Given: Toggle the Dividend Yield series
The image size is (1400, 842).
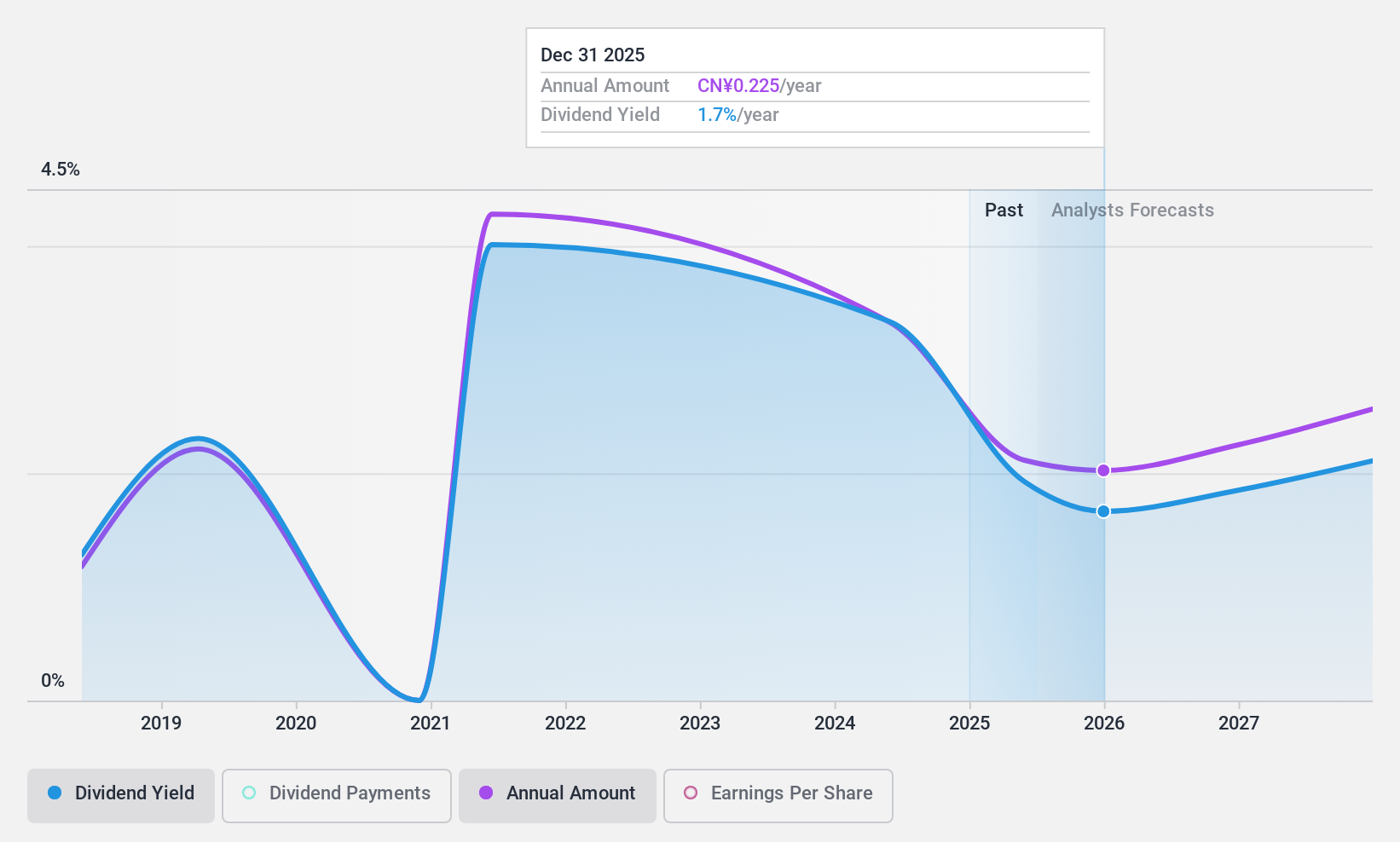Looking at the screenshot, I should [x=121, y=796].
